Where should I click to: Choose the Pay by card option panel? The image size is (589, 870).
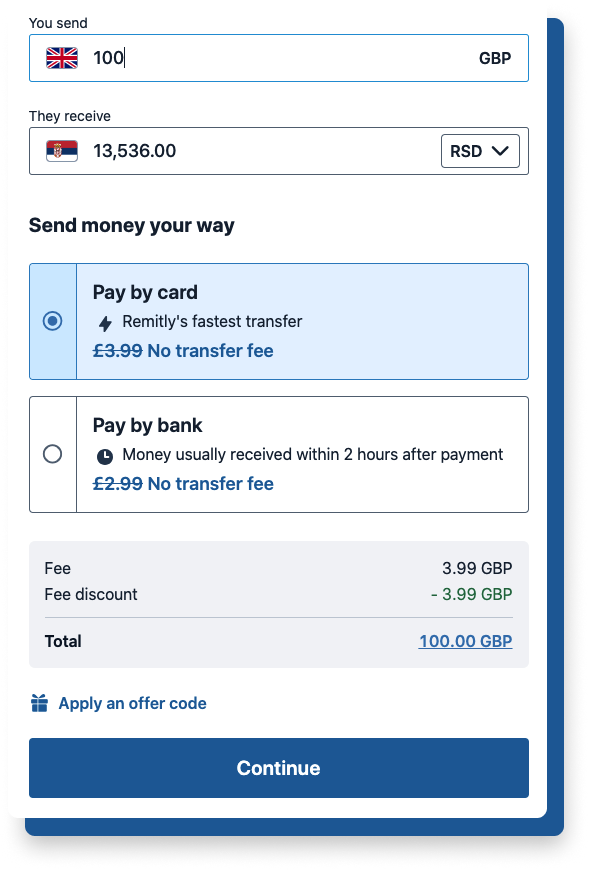(279, 321)
